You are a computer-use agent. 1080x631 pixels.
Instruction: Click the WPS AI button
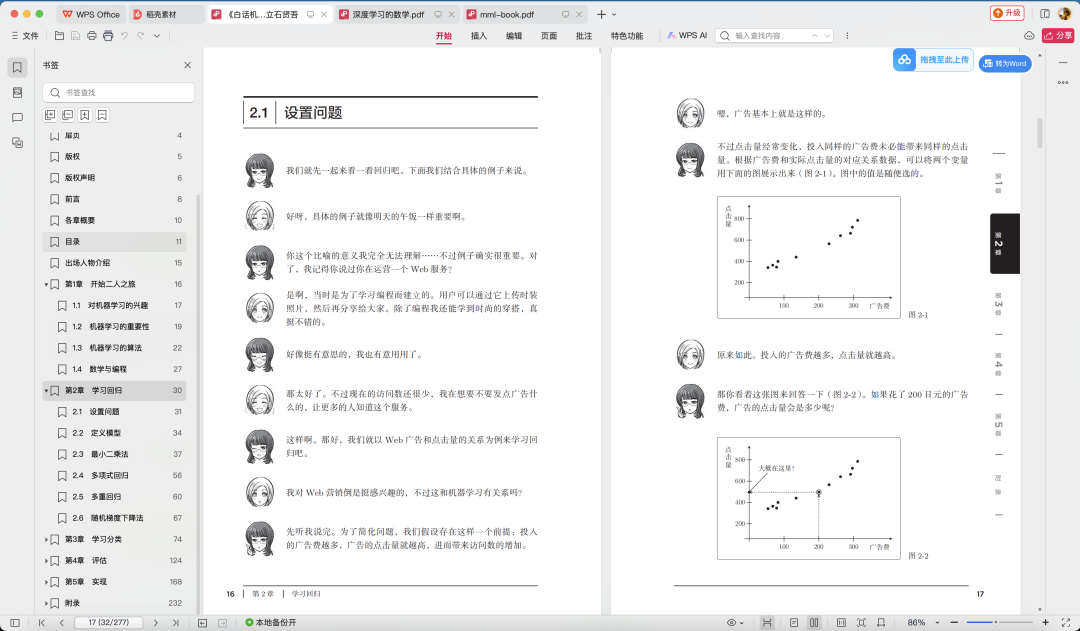[x=687, y=35]
